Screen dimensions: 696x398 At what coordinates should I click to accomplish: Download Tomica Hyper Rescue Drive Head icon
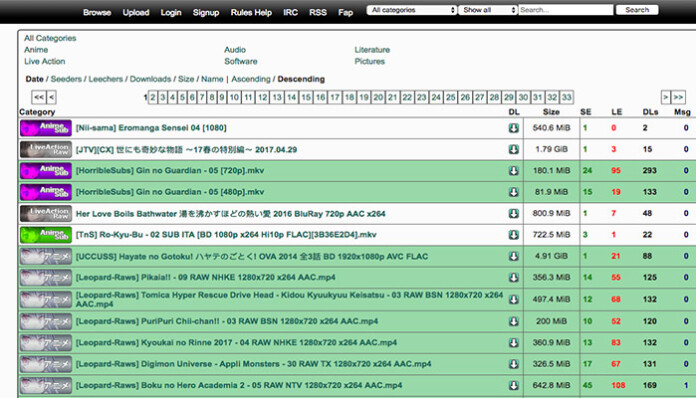point(514,299)
